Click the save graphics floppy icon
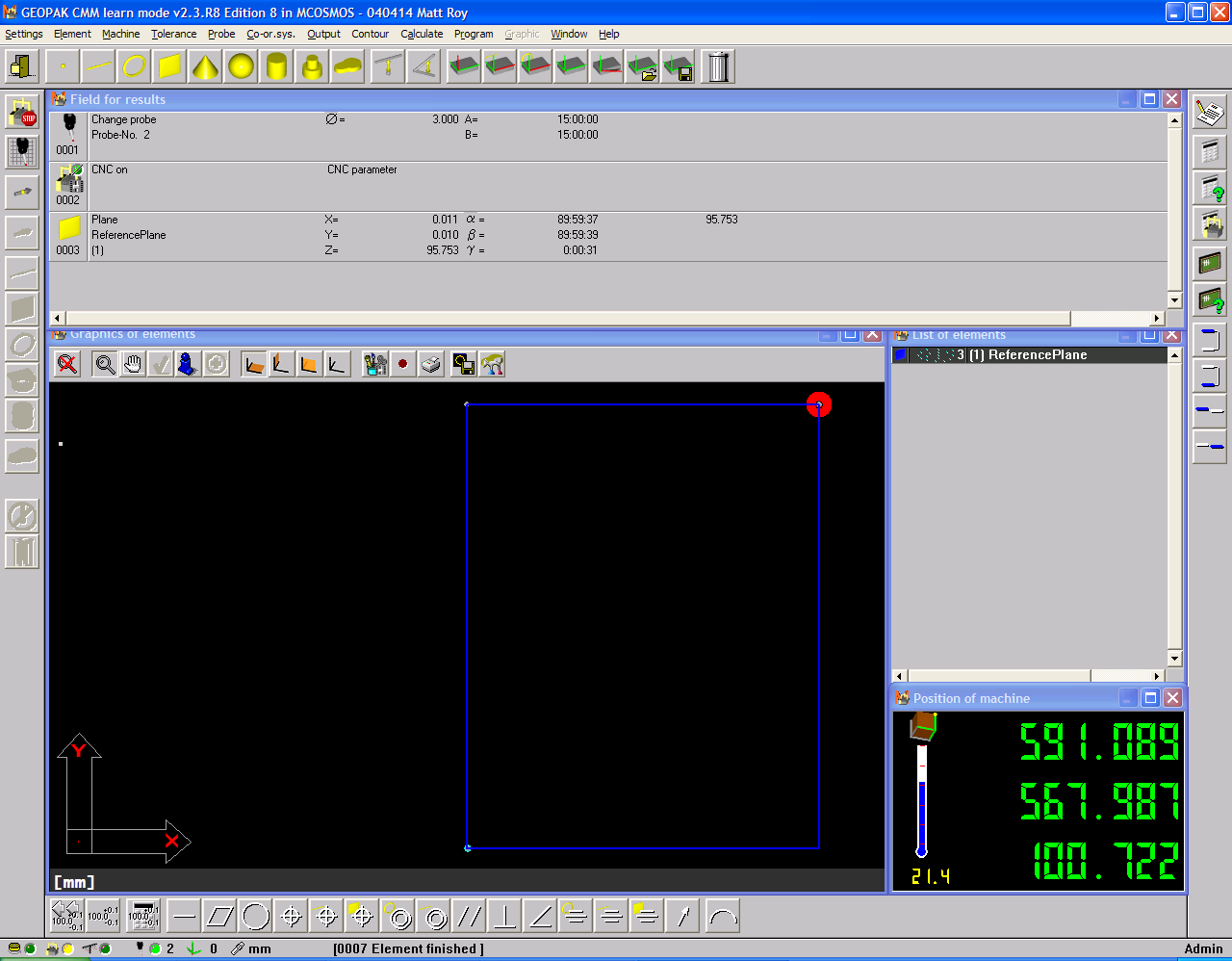Image resolution: width=1232 pixels, height=961 pixels. pyautogui.click(x=464, y=364)
